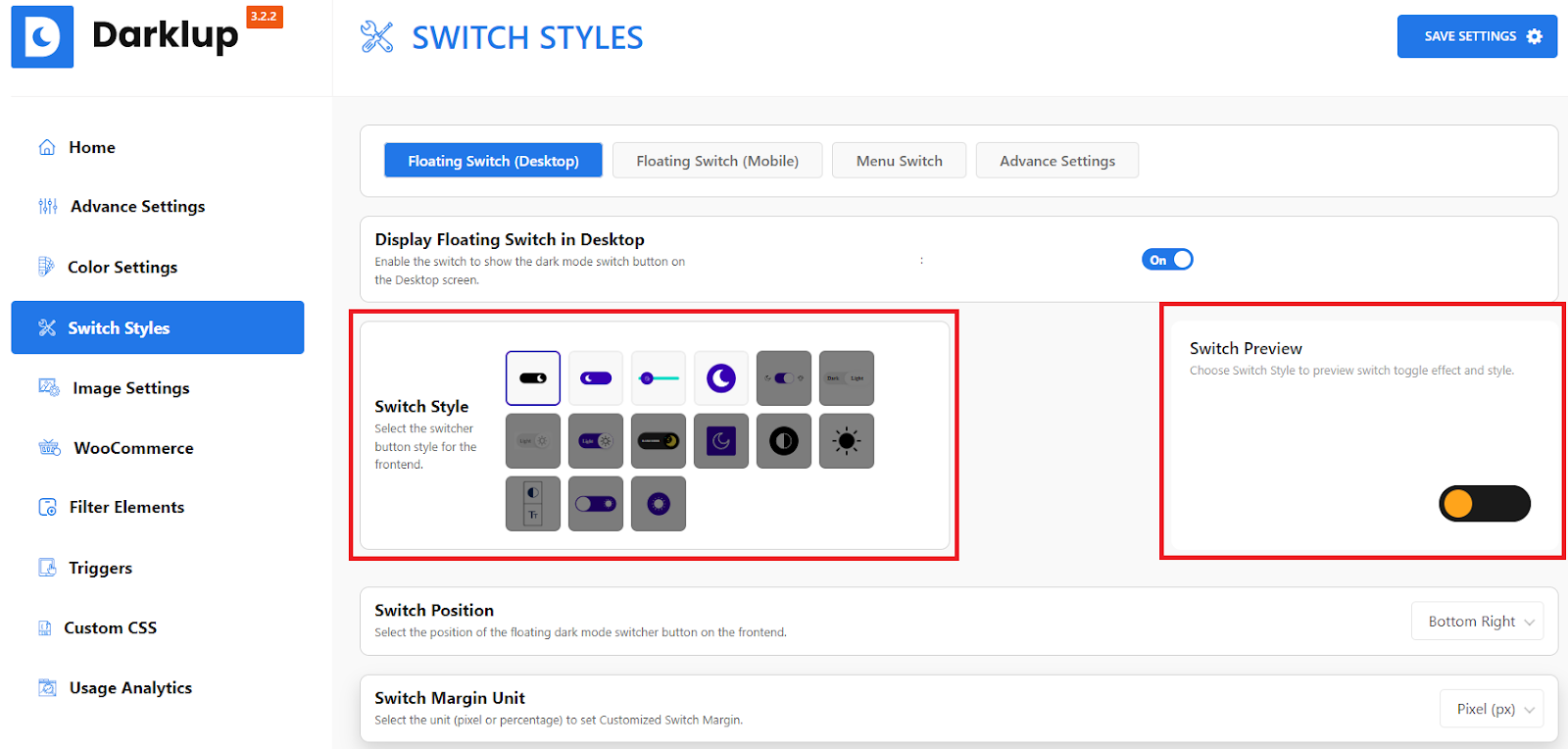Image resolution: width=1568 pixels, height=749 pixels.
Task: Select the purple square moon switch style
Action: (x=721, y=441)
